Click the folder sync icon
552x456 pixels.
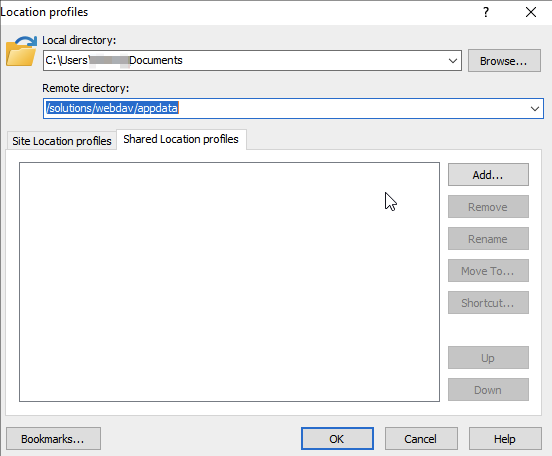point(21,51)
